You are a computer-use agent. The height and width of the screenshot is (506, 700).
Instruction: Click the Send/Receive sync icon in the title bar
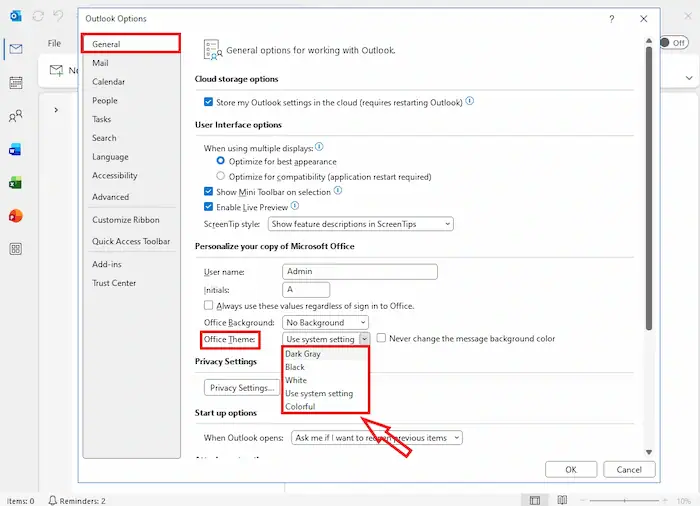[38, 17]
